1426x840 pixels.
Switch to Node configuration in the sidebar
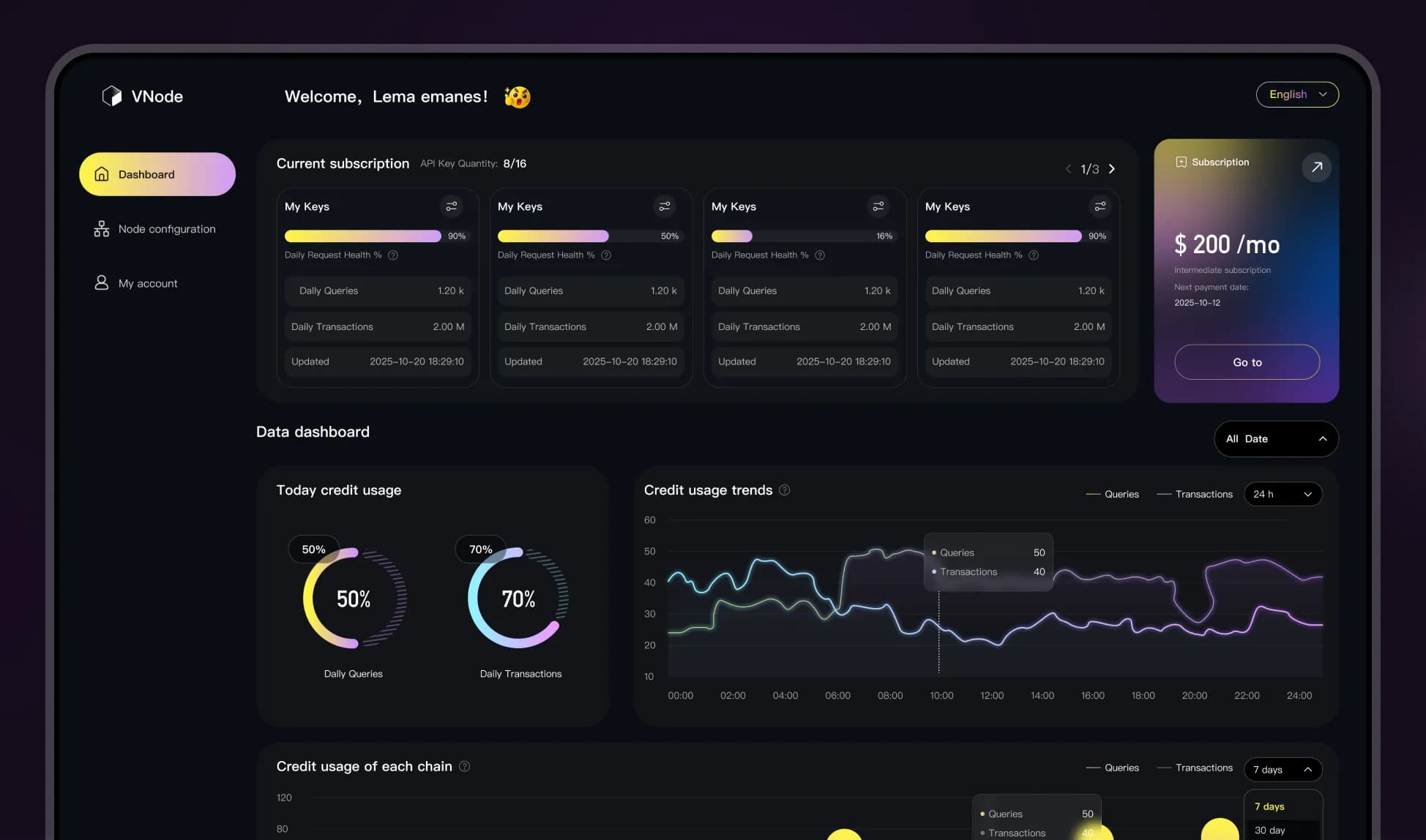coord(167,228)
